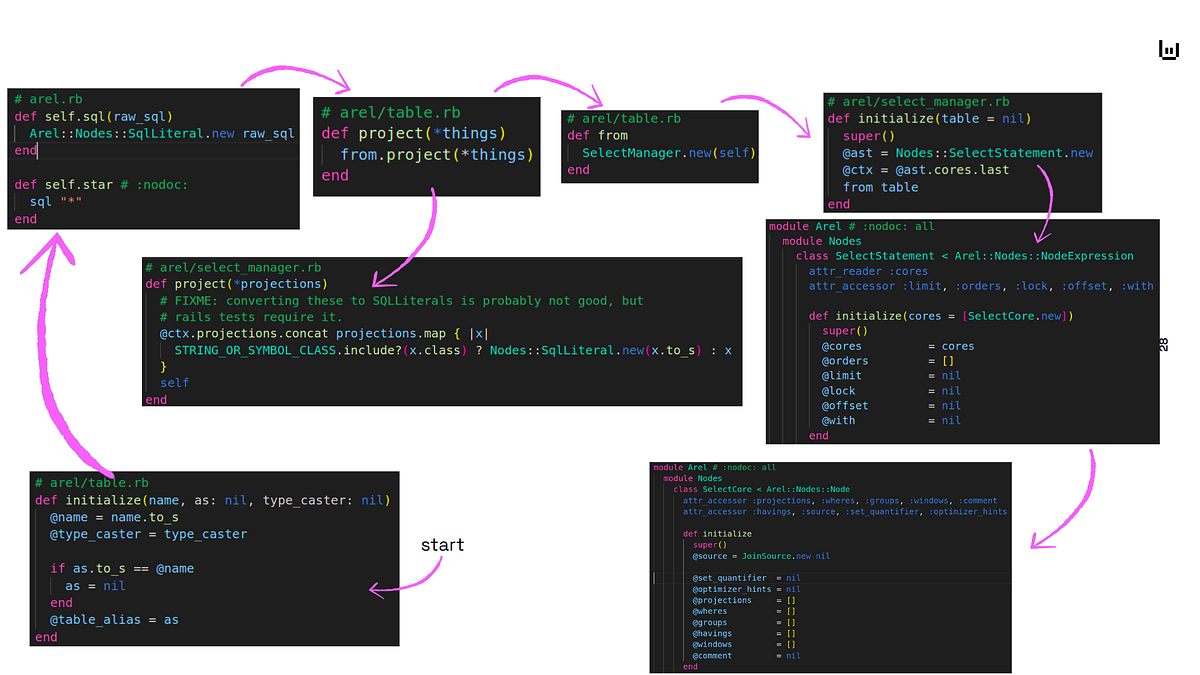Click the SelectManager.new(self) call line
Viewport: 1200px width, 675px height.
[667, 152]
